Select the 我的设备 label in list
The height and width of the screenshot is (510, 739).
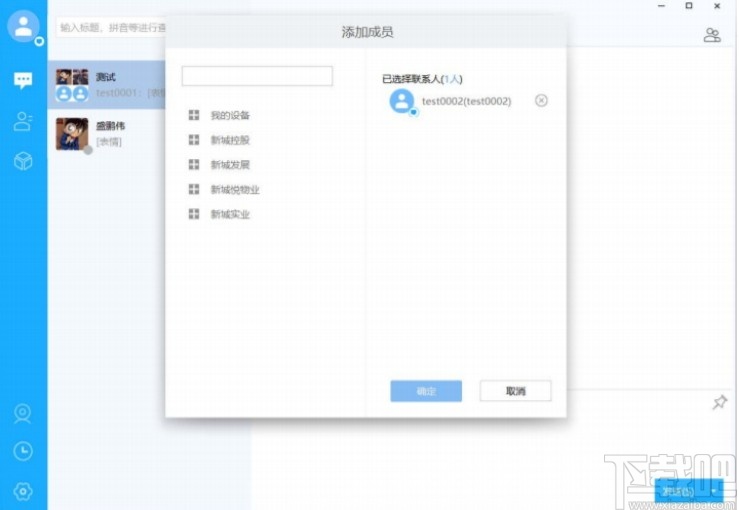pyautogui.click(x=230, y=115)
